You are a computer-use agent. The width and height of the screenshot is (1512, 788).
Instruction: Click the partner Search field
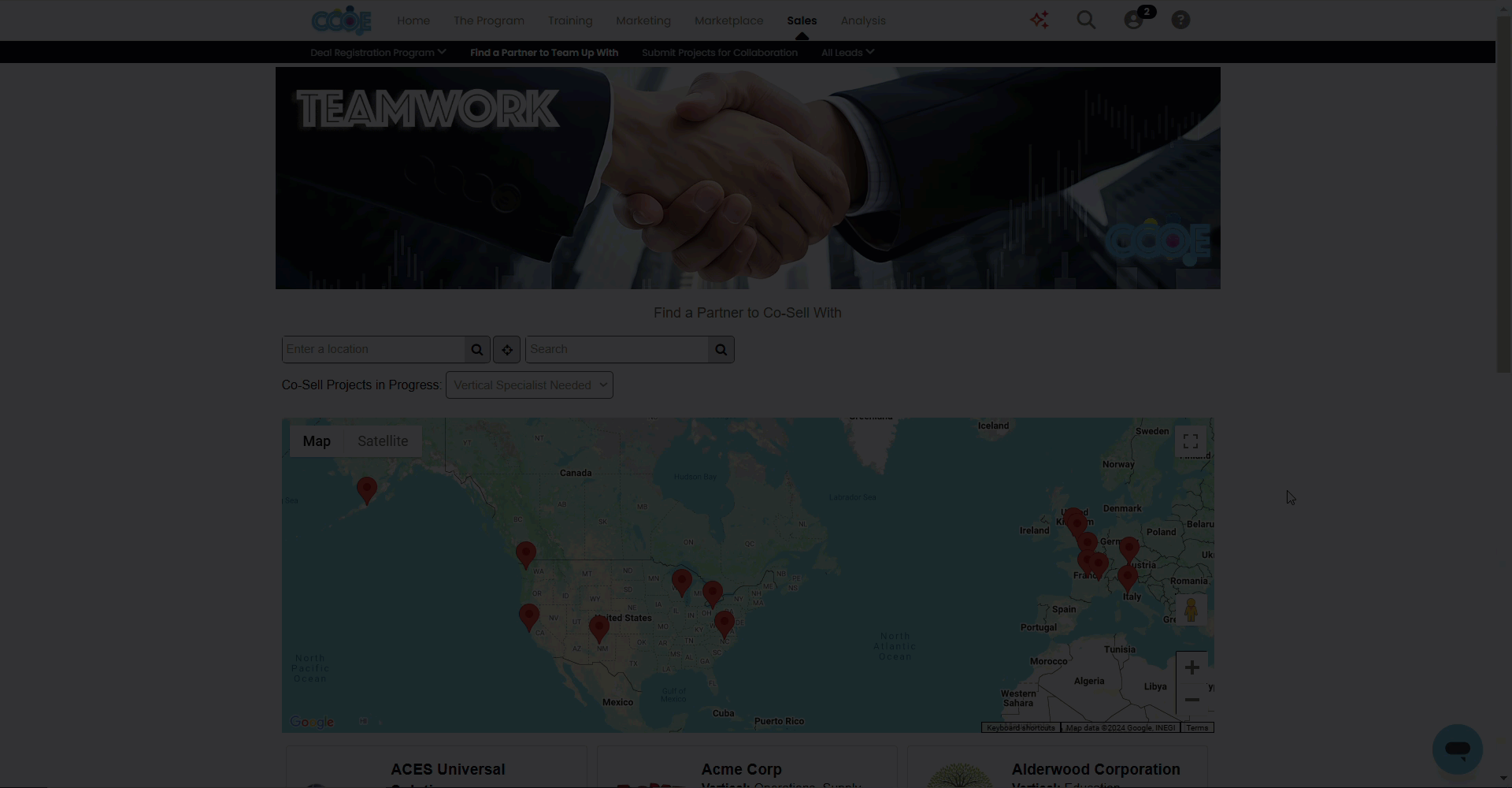coord(617,350)
